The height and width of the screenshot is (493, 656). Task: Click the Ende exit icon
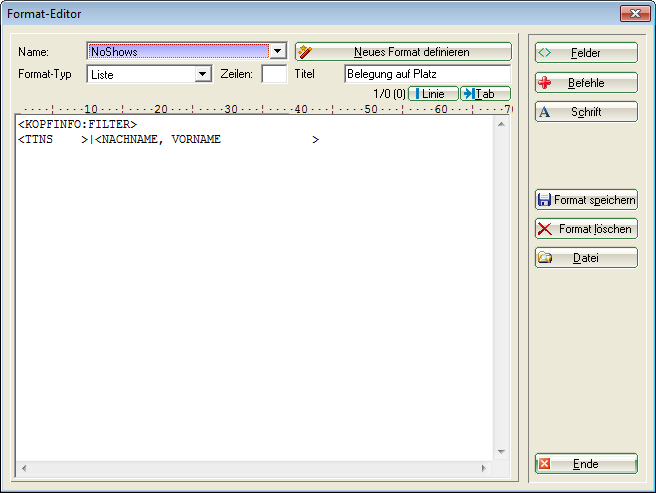(545, 464)
